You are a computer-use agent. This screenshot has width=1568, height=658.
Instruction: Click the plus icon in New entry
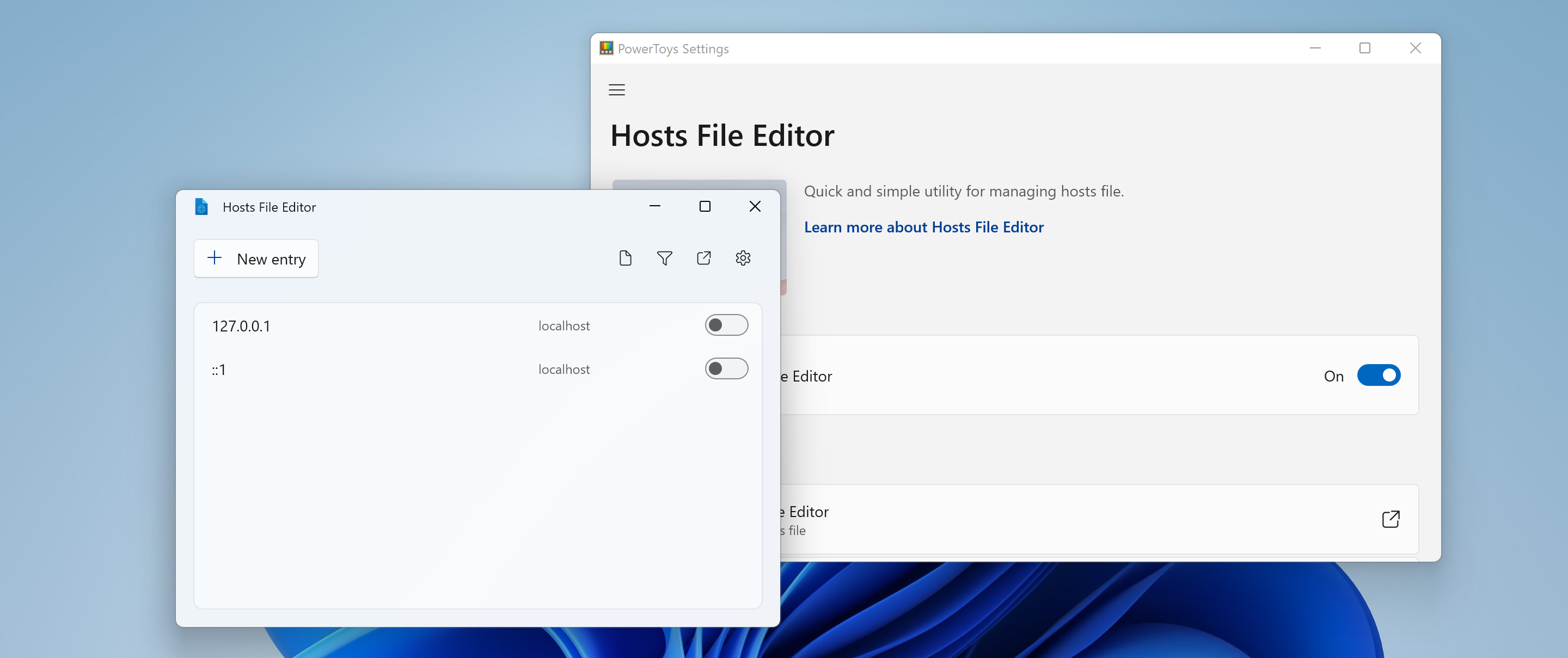click(x=215, y=258)
